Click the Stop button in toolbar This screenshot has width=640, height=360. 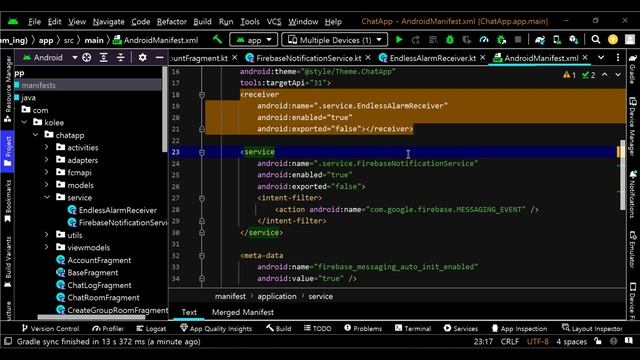(518, 40)
